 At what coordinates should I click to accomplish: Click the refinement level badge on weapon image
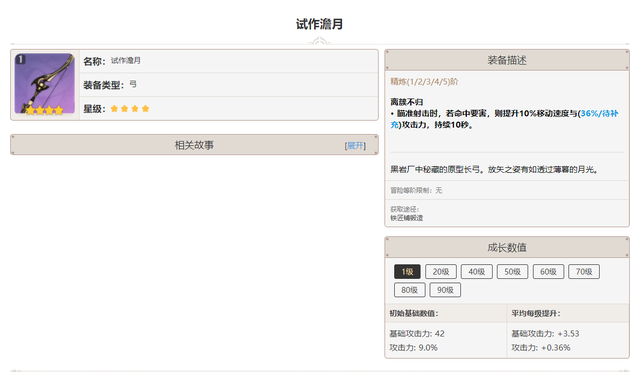20,59
